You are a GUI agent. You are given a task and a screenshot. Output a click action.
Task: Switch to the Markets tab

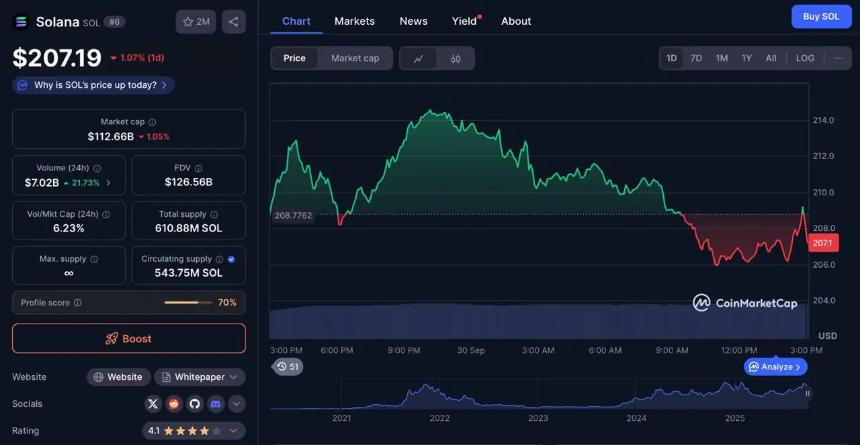click(x=354, y=21)
